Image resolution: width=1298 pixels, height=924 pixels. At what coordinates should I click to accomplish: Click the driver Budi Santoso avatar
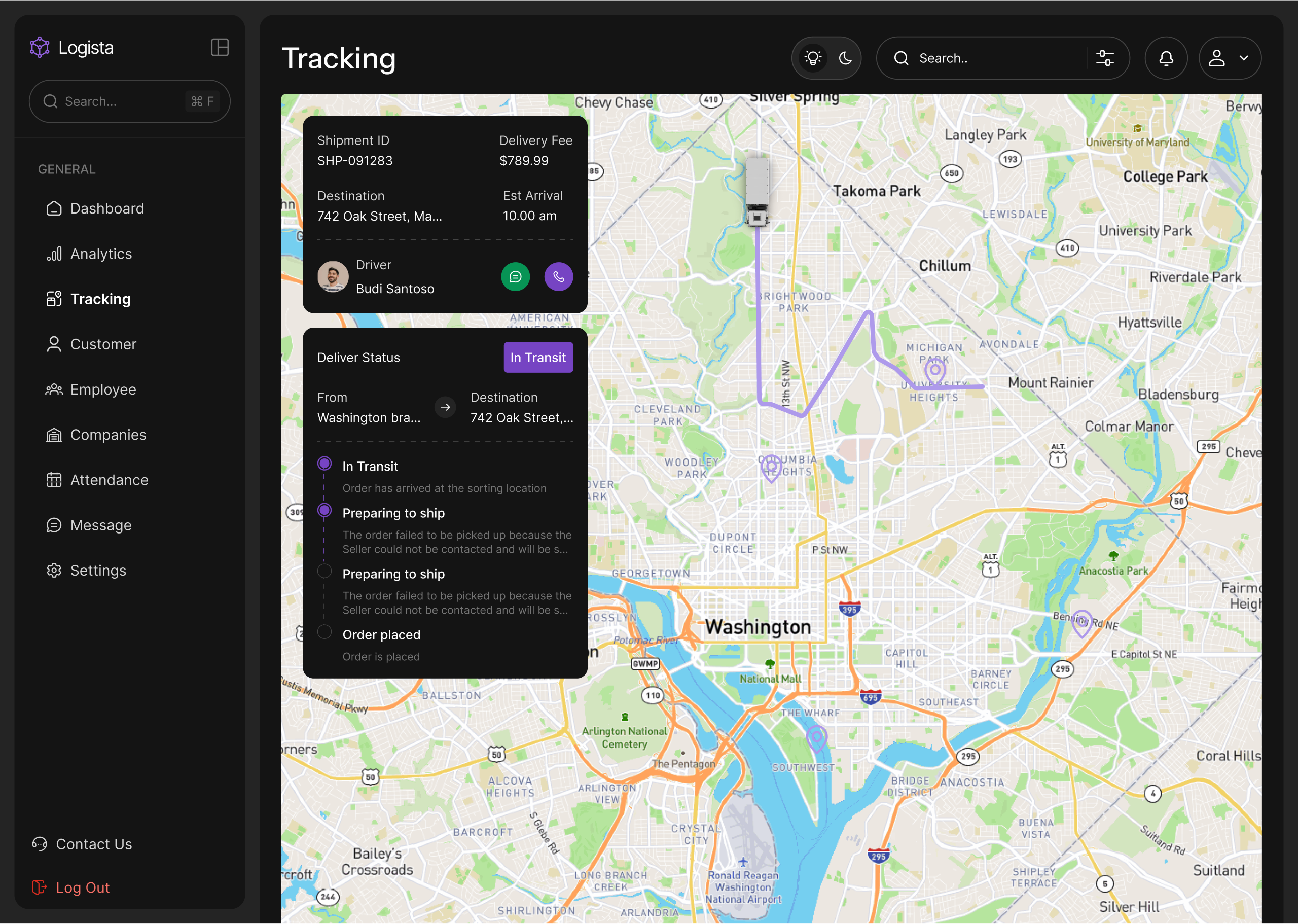pos(333,277)
